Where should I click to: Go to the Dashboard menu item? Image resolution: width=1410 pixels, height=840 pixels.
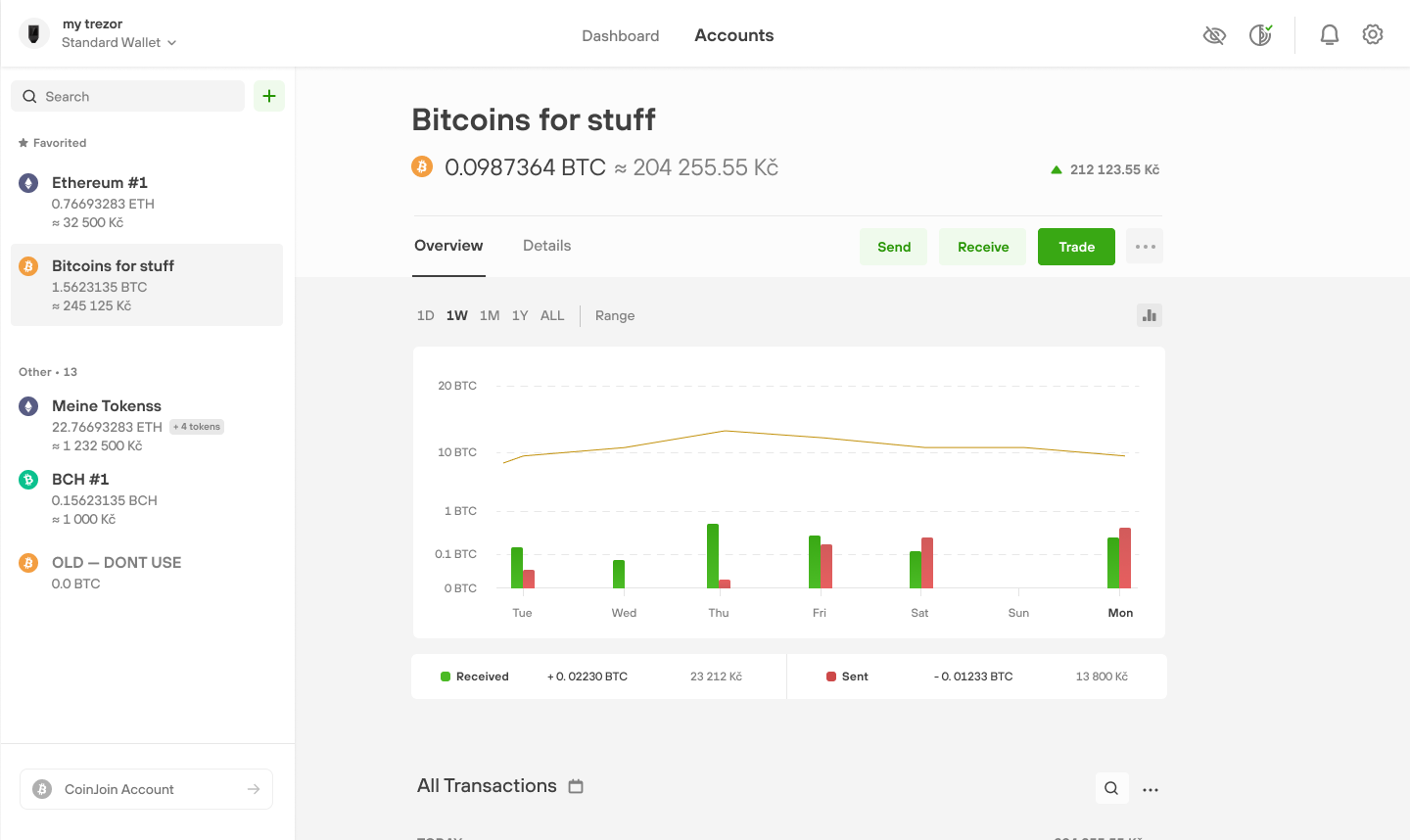[x=620, y=34]
